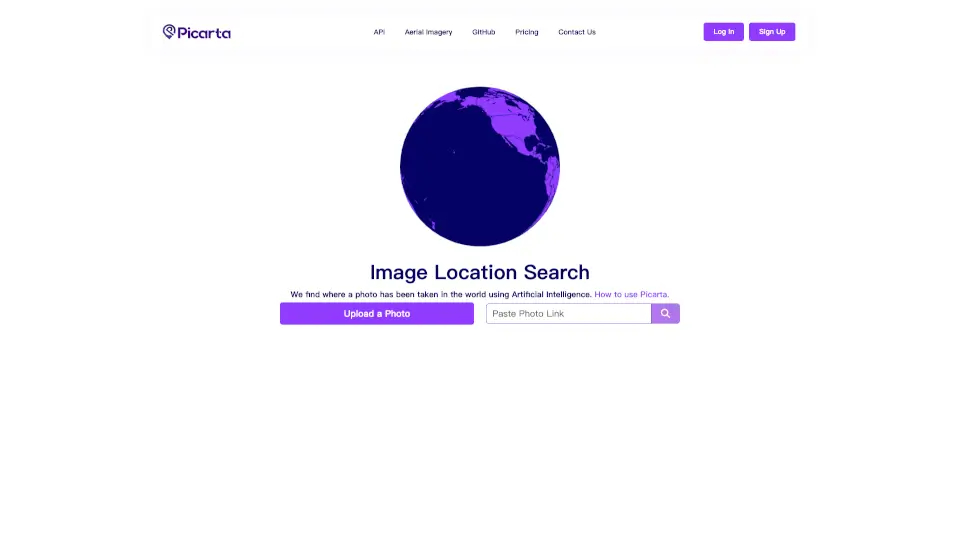Click South America on the globe edge
This screenshot has width=960, height=540.
point(552,174)
